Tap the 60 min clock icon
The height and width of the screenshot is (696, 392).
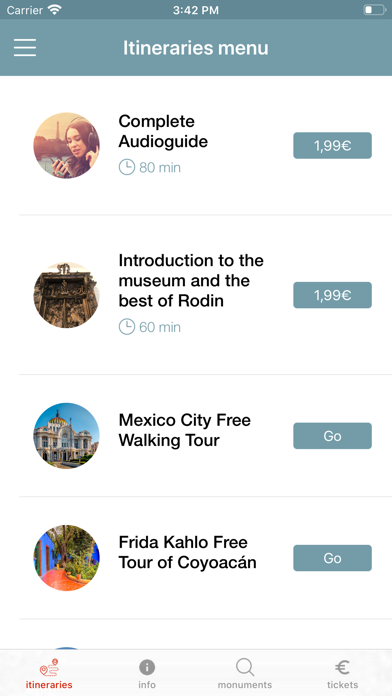(127, 327)
